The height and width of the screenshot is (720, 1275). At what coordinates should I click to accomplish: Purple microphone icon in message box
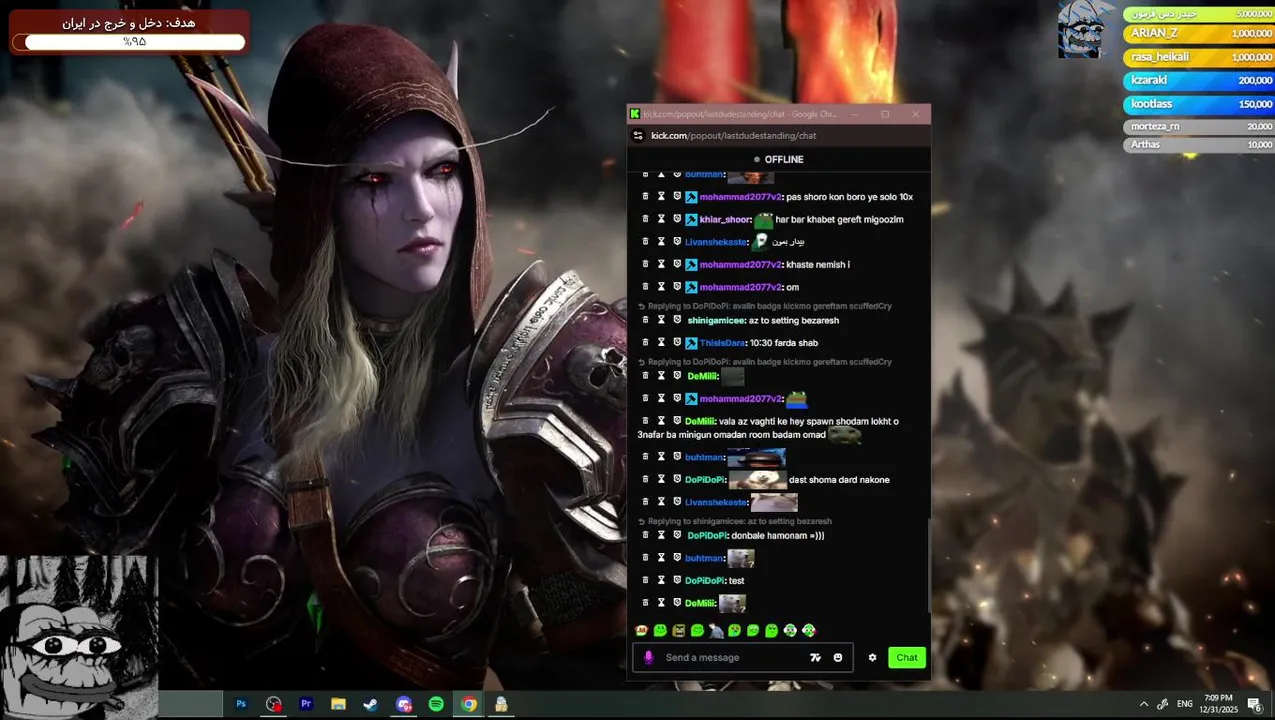pos(648,657)
